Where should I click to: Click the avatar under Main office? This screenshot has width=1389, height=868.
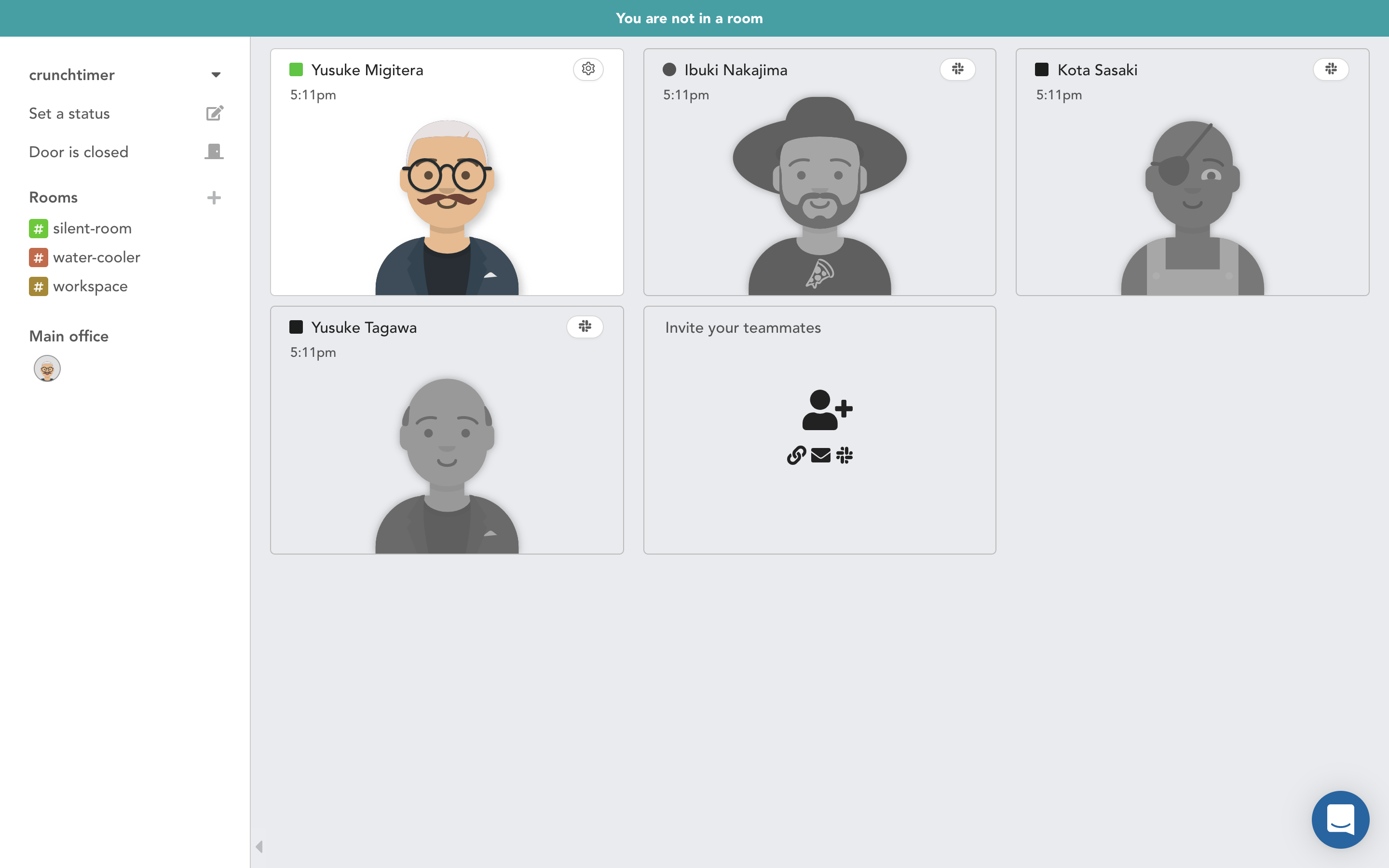point(47,368)
